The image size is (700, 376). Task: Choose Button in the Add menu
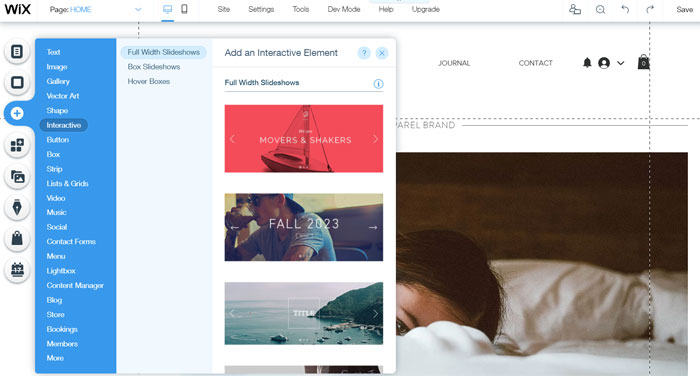coord(58,140)
